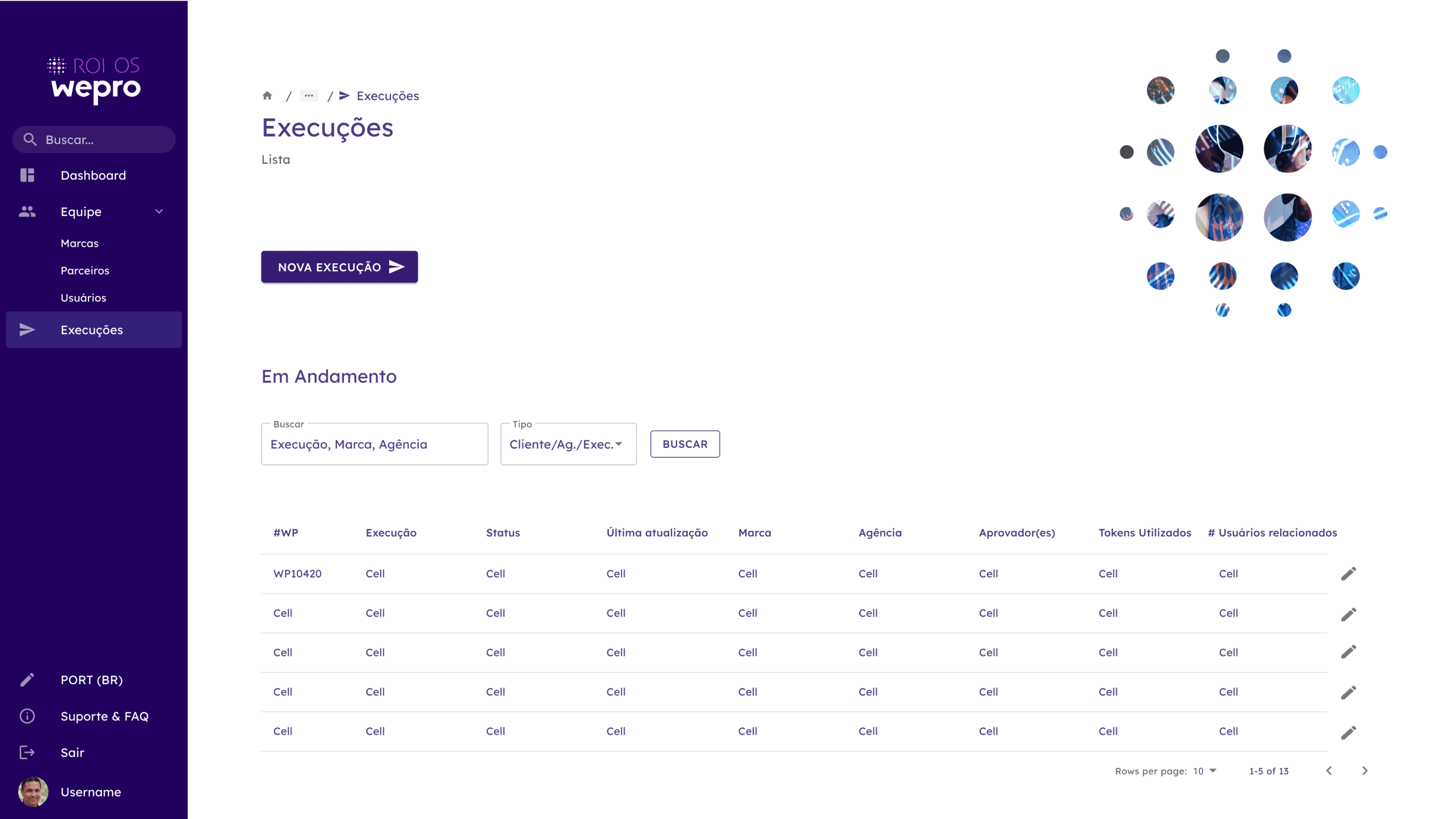Image resolution: width=1456 pixels, height=819 pixels.
Task: Click the WP10420 cell
Action: point(297,574)
